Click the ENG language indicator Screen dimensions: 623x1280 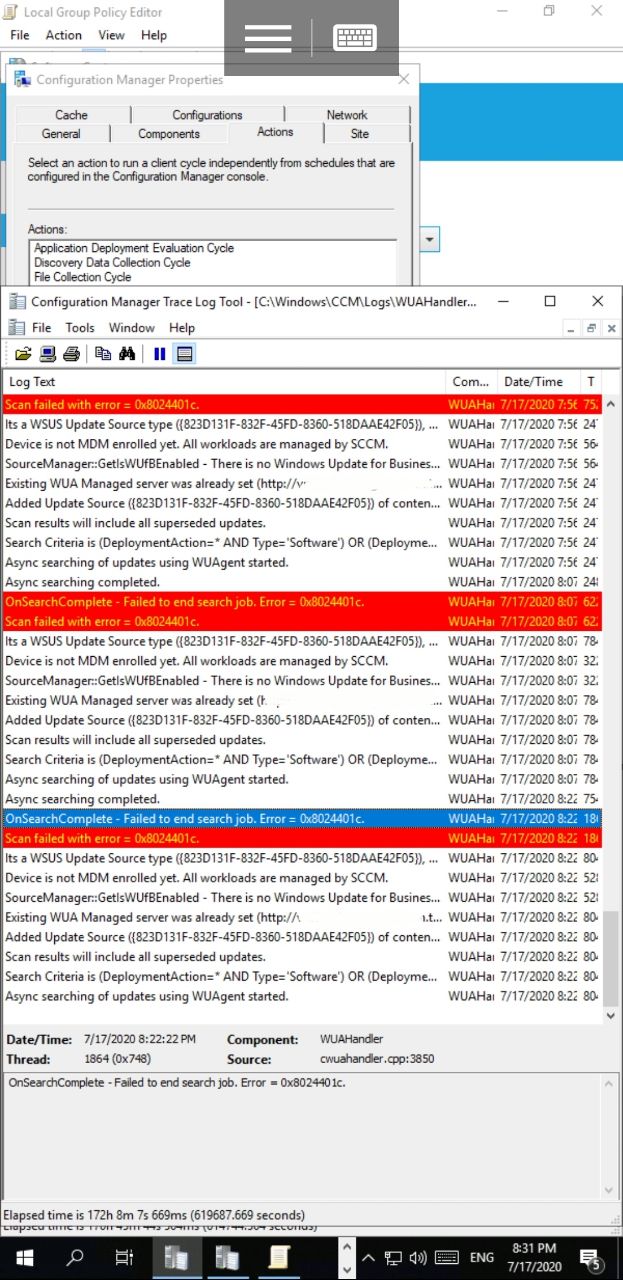[x=482, y=1258]
